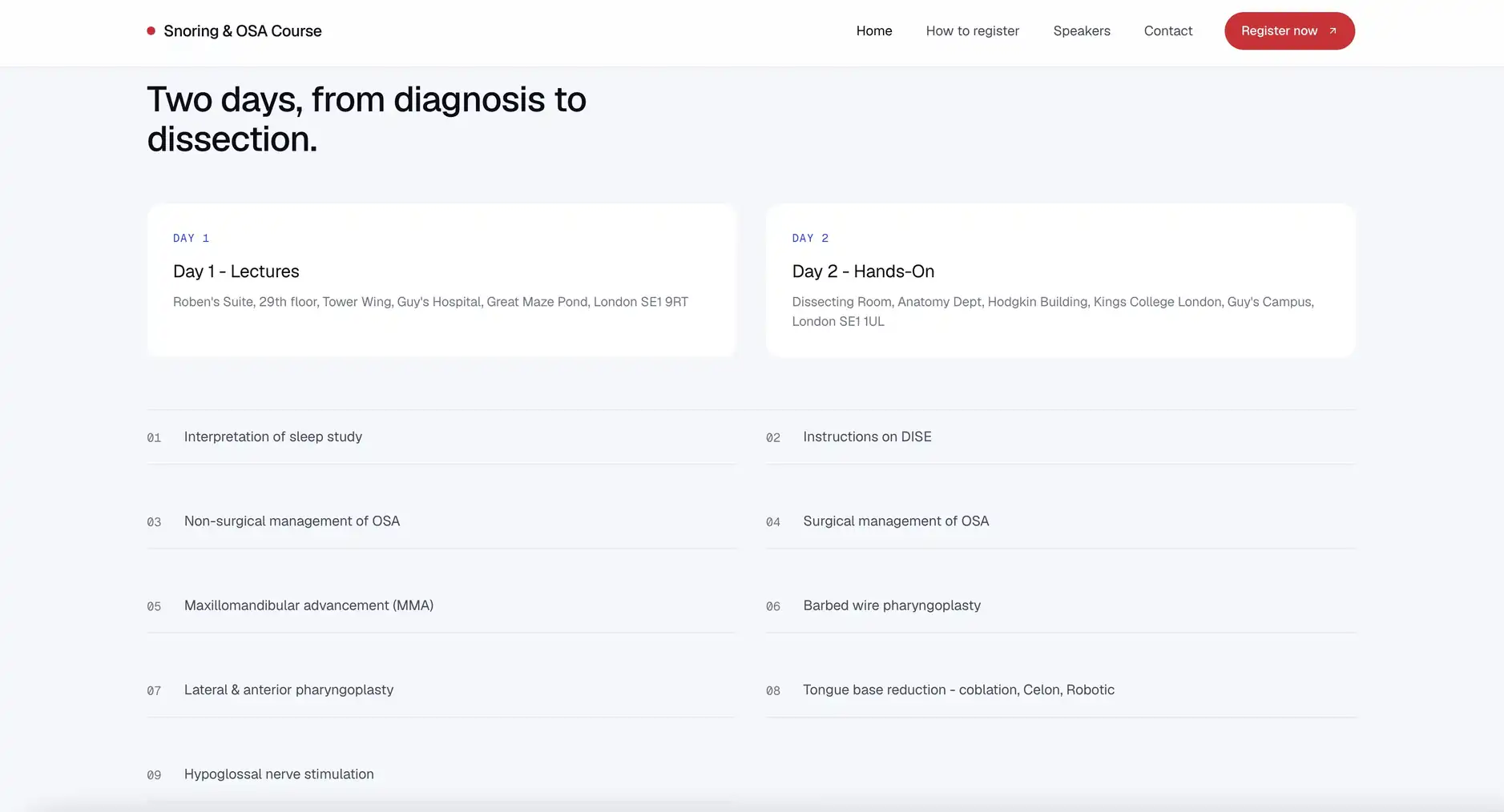The height and width of the screenshot is (812, 1504).
Task: Click the Snoring & OSA Course logo
Action: click(234, 31)
